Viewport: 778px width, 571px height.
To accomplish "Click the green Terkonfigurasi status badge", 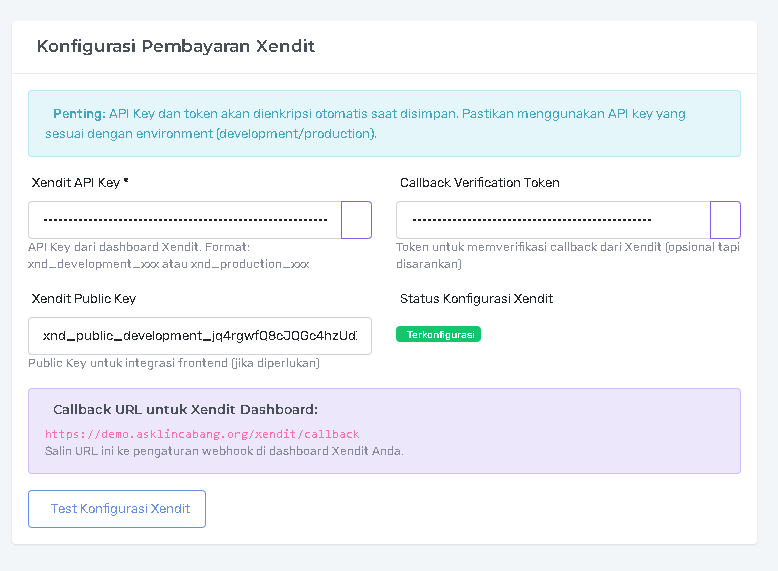I will [438, 334].
